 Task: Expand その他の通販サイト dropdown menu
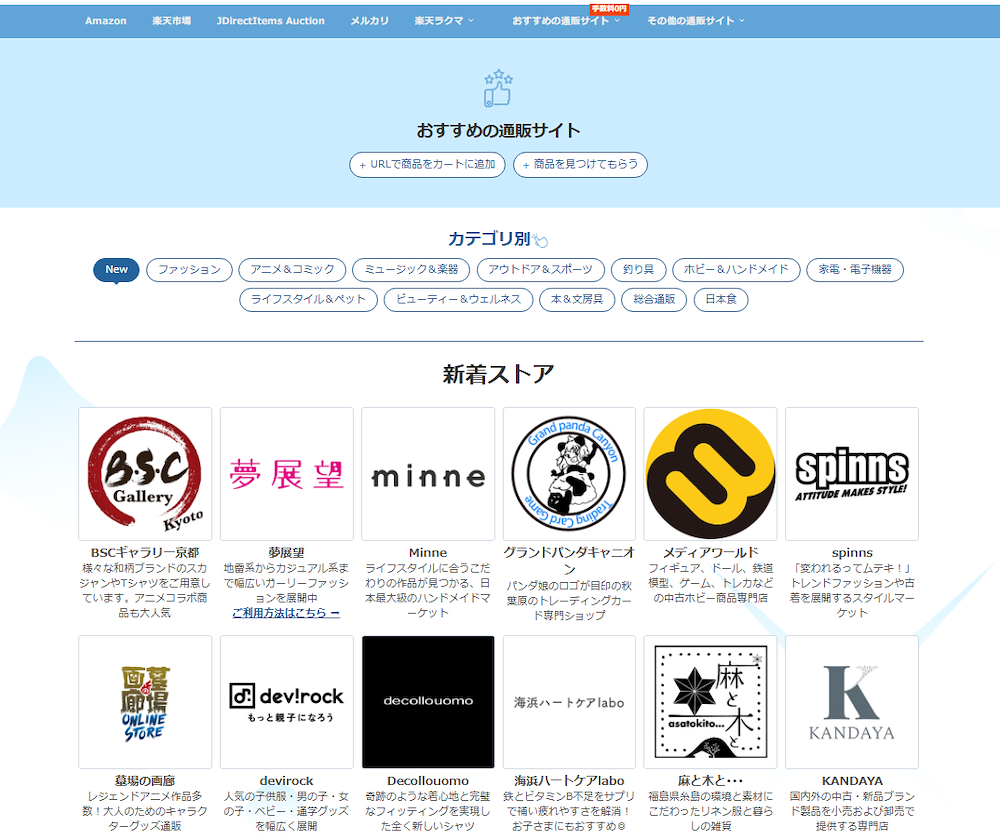coord(696,21)
